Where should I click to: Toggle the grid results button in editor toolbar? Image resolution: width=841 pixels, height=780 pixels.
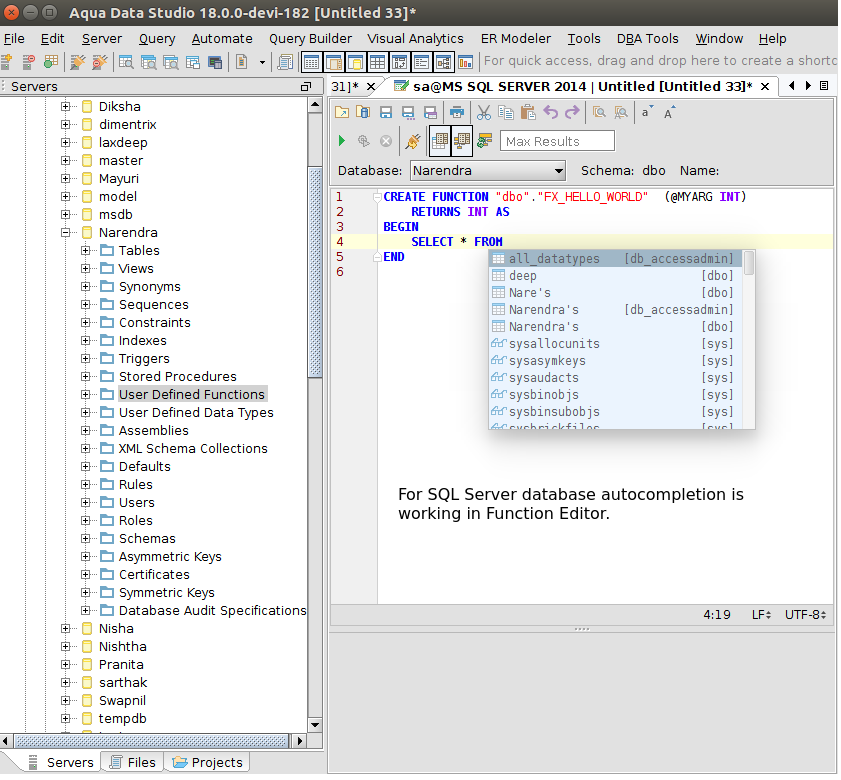click(x=440, y=141)
